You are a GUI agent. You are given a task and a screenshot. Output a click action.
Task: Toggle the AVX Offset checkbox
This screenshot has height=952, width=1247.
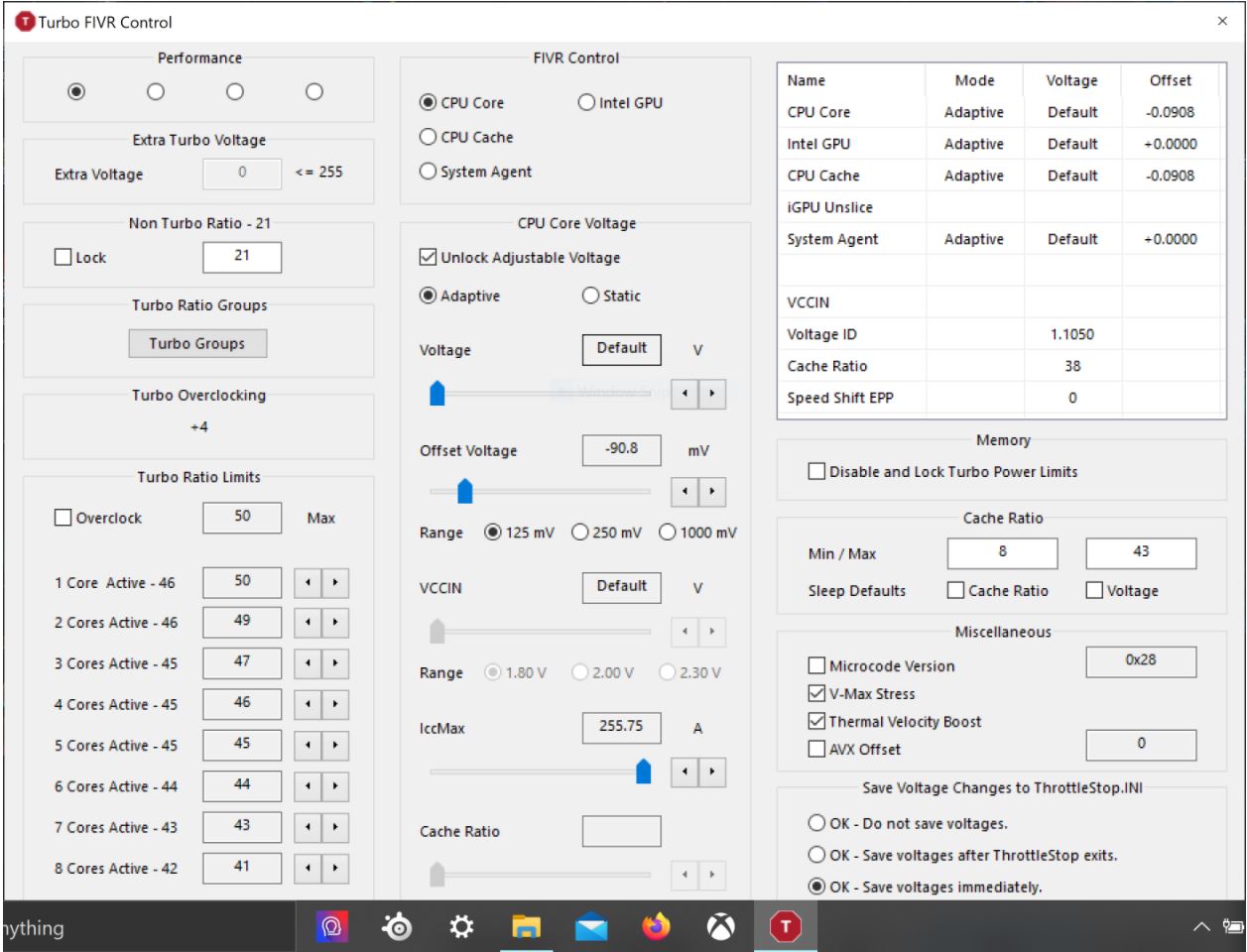(816, 750)
